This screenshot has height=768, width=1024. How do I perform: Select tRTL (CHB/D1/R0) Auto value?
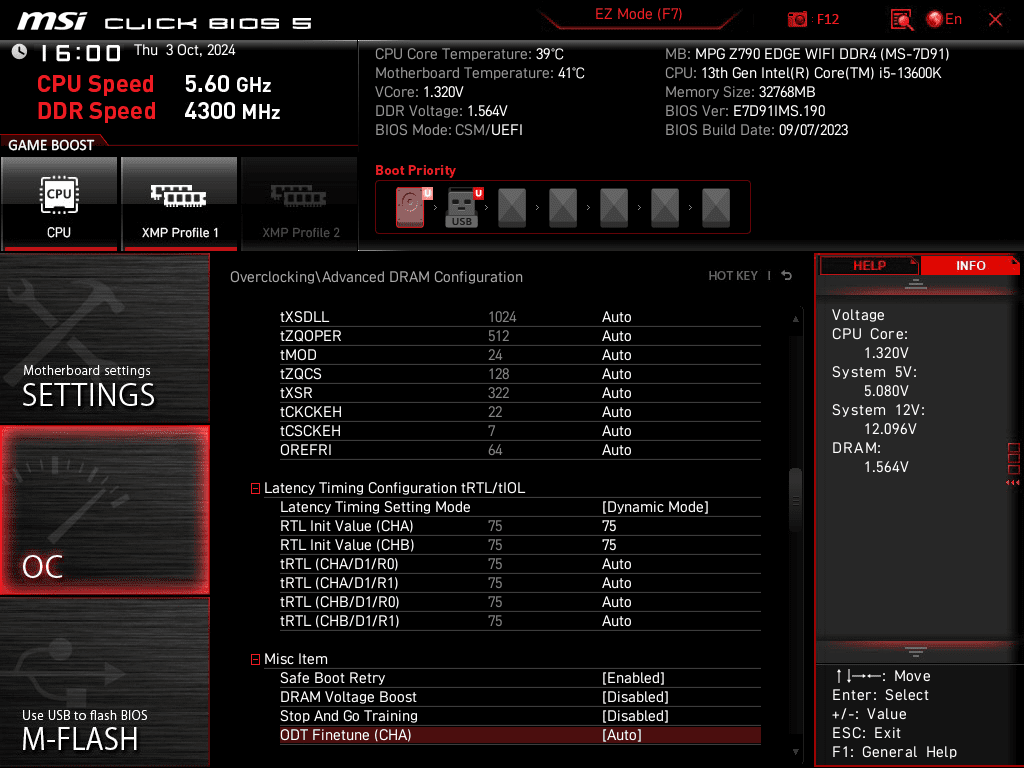616,602
